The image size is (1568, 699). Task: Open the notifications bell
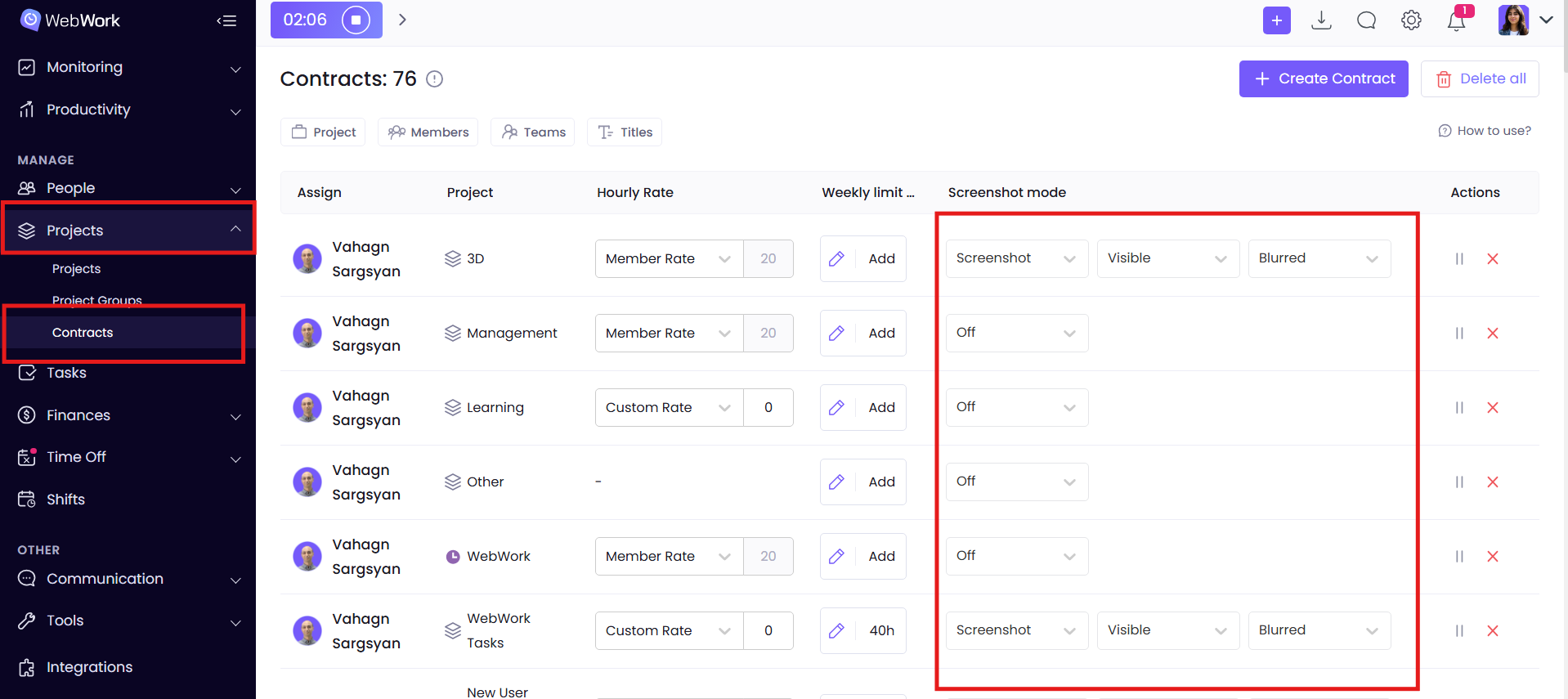coord(1456,20)
